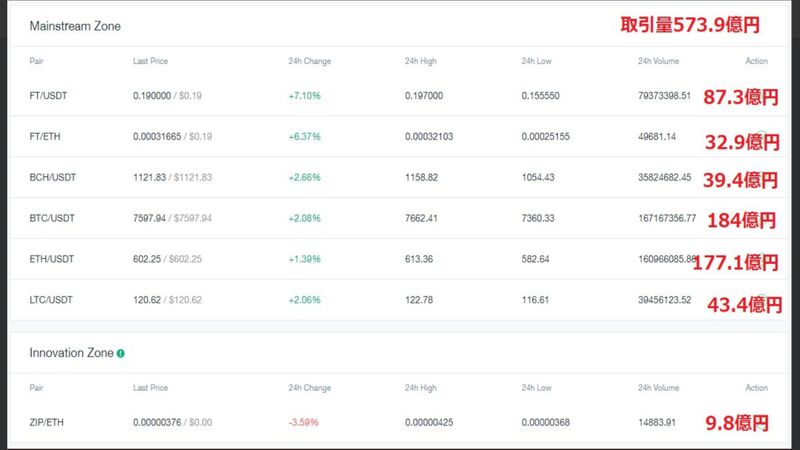Click the Innovation Zone heading
This screenshot has height=450, width=800.
pyautogui.click(x=70, y=353)
